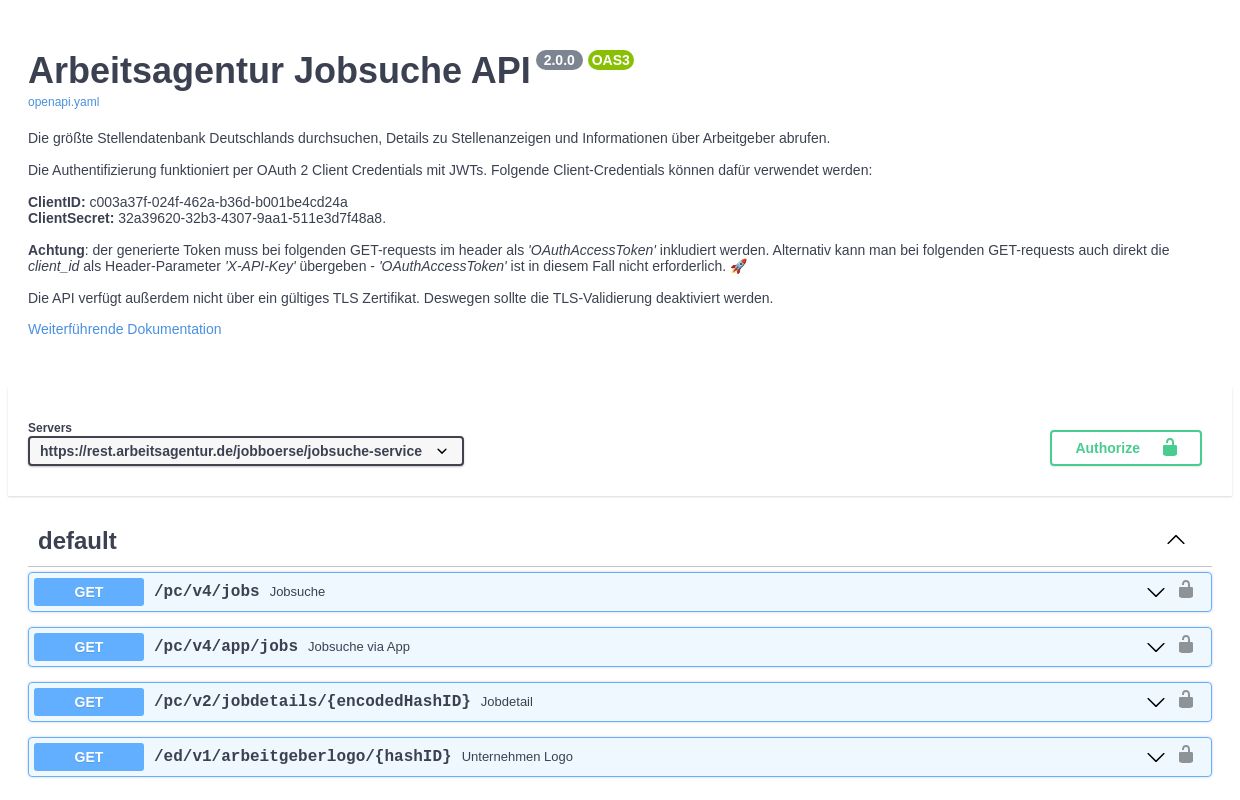The image size is (1240, 800).
Task: Click the 'Servers' label
Action: (50, 428)
